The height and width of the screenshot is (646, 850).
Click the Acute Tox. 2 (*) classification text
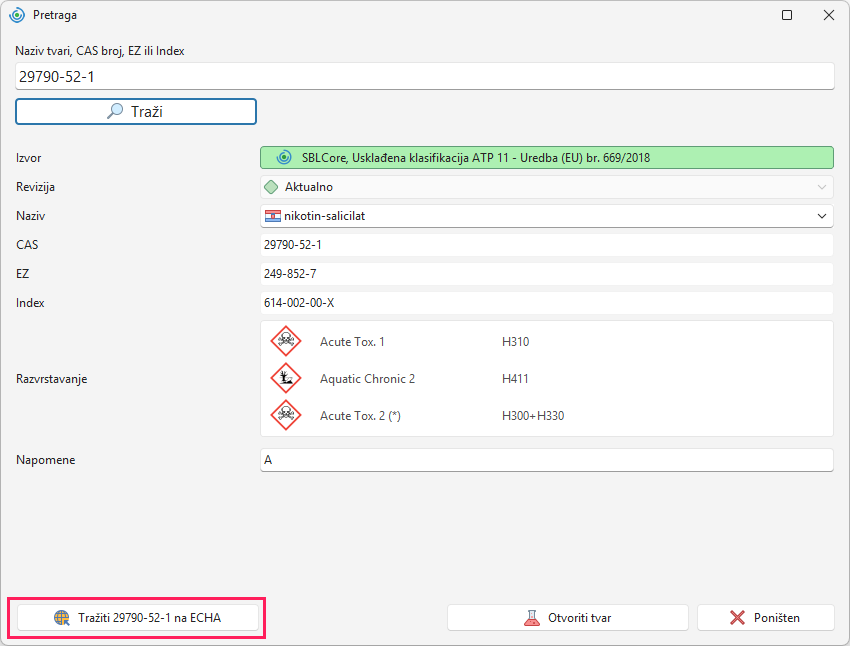coord(360,416)
